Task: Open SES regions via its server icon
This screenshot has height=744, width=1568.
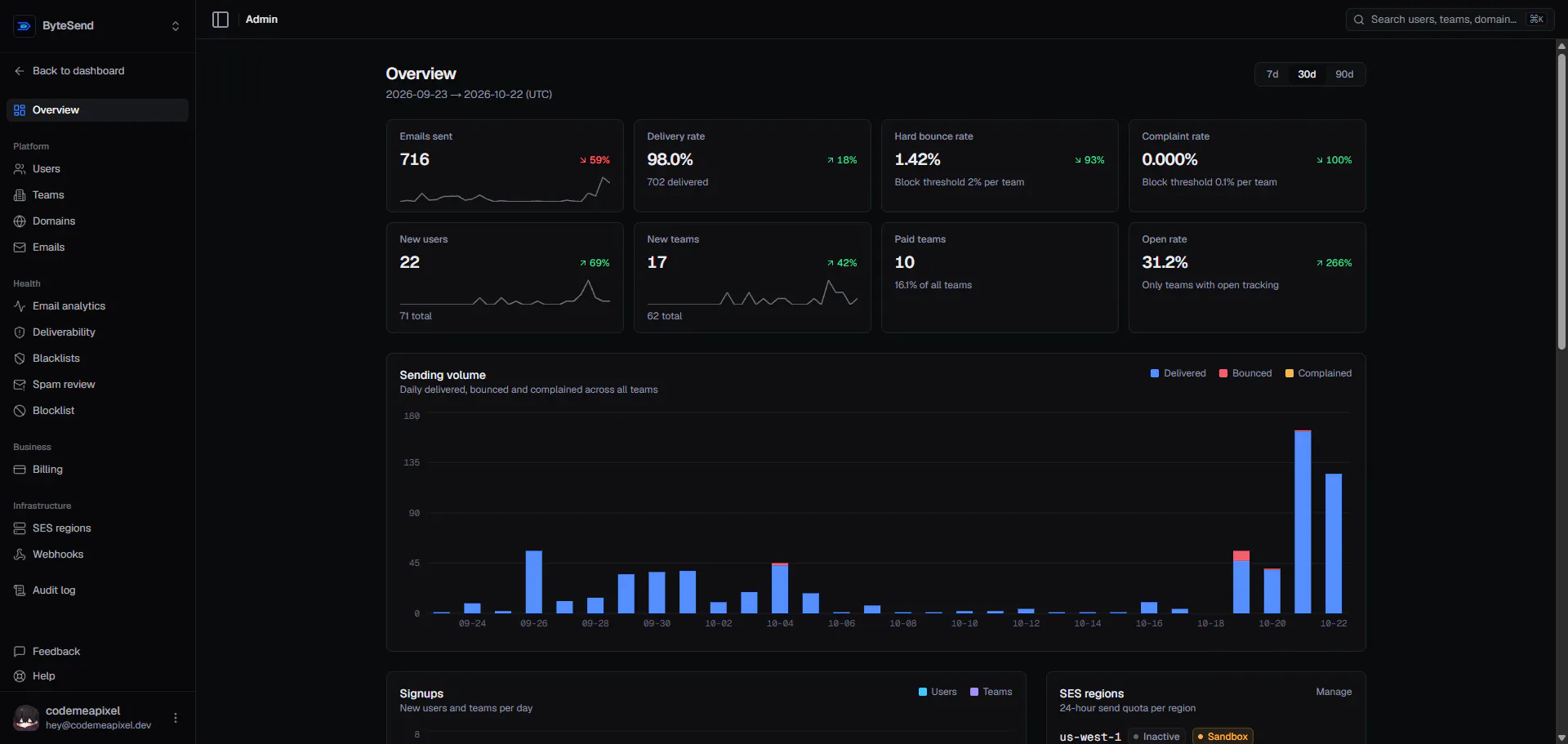Action: (x=20, y=528)
